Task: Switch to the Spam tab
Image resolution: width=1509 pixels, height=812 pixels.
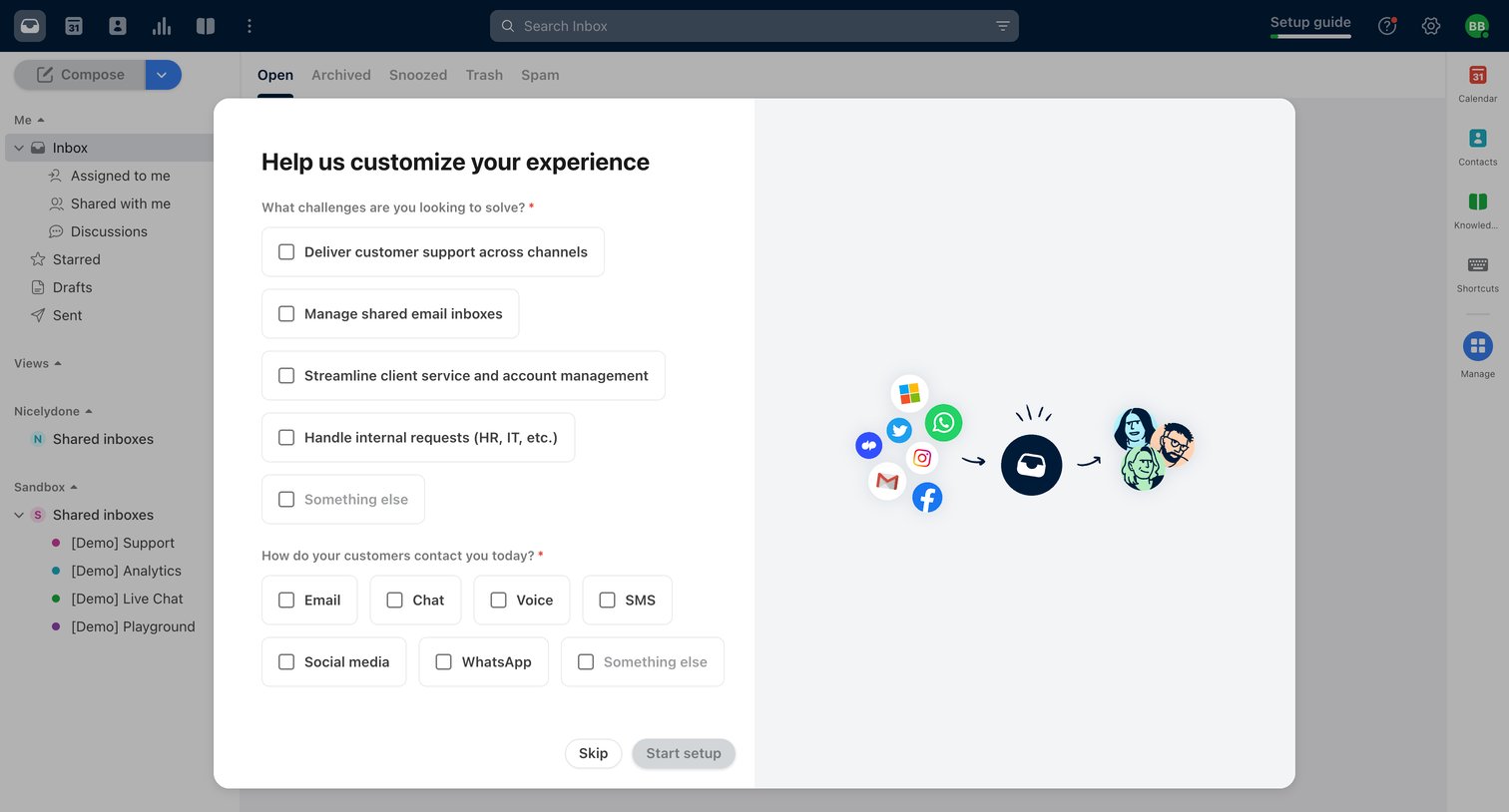Action: point(540,75)
